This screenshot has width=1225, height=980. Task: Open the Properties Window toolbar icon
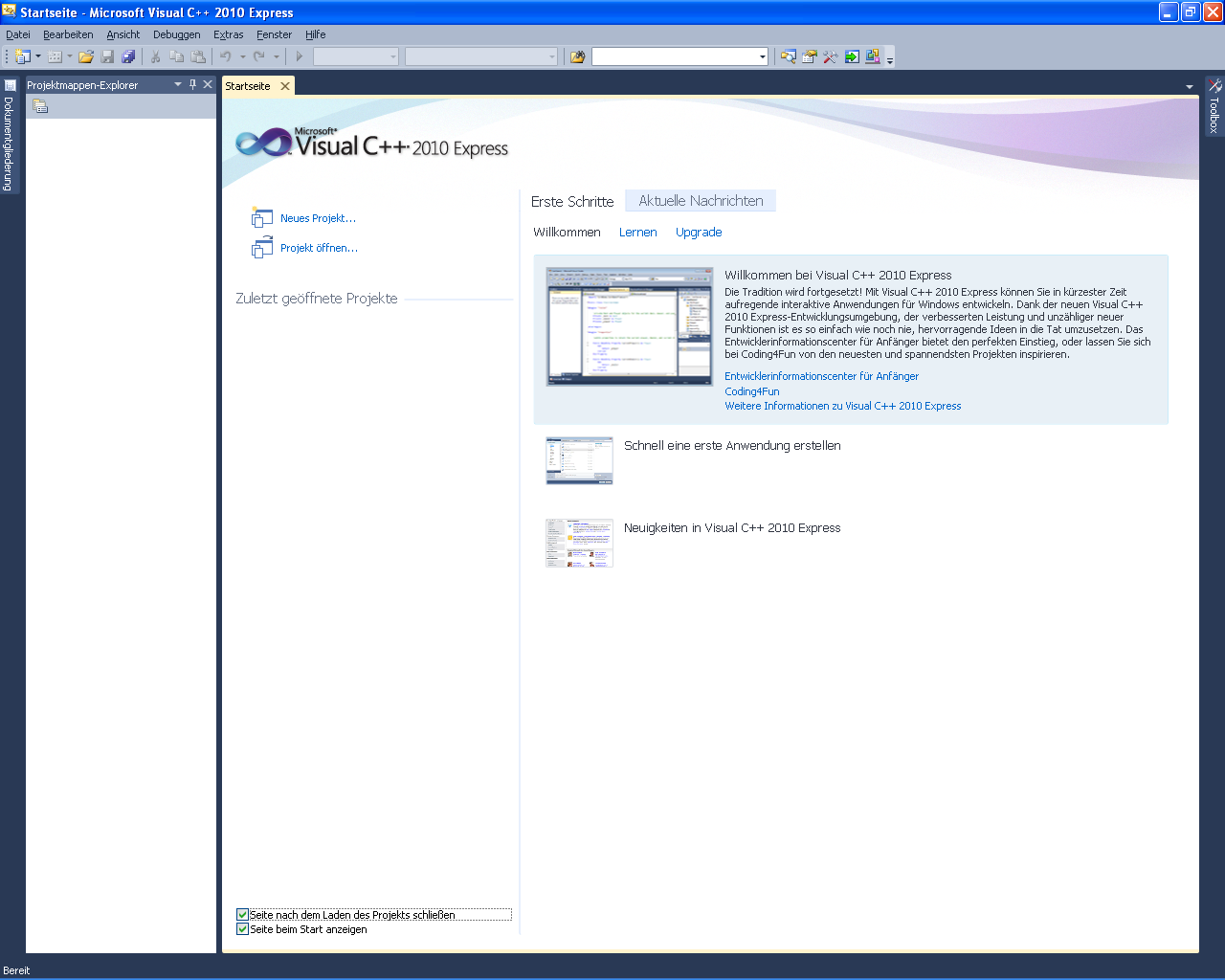(x=809, y=57)
